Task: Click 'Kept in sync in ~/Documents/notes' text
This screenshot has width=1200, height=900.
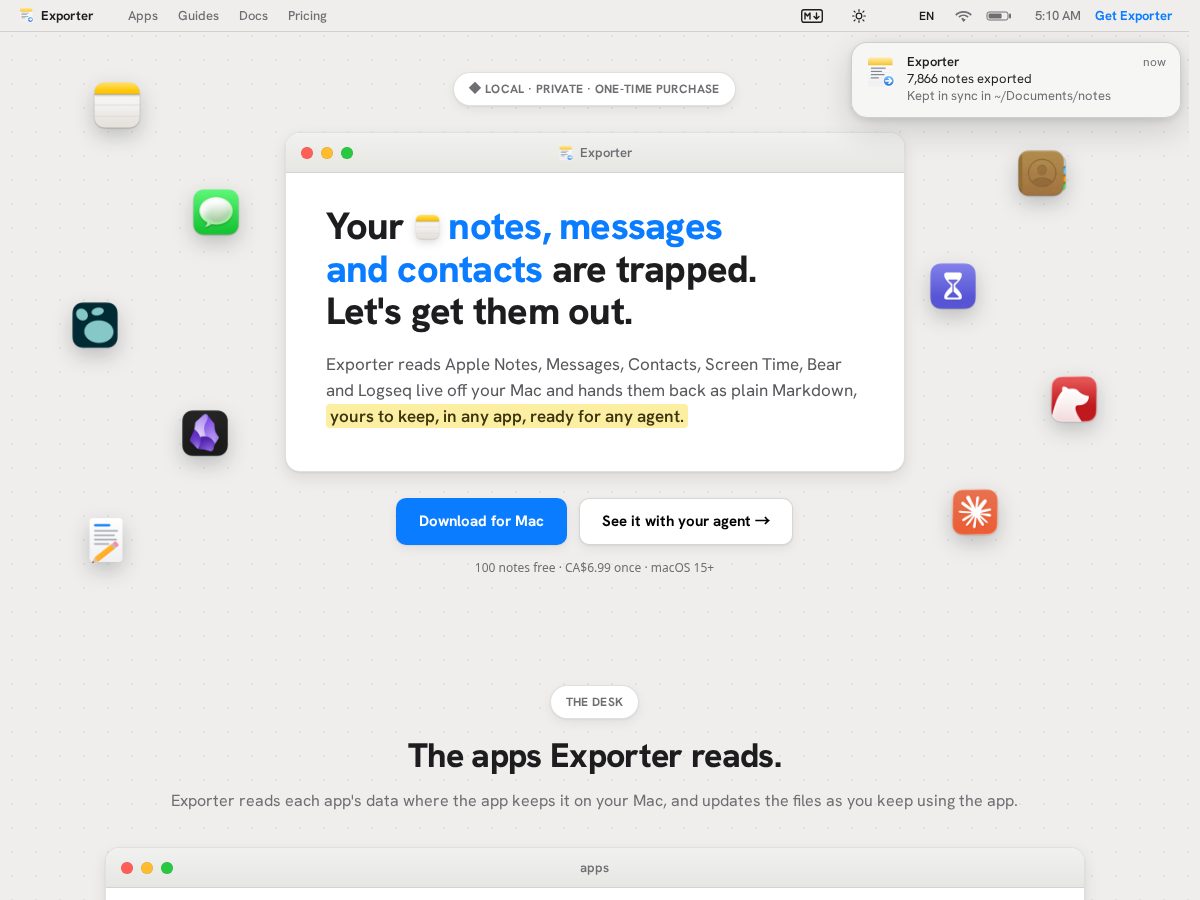Action: 1009,96
